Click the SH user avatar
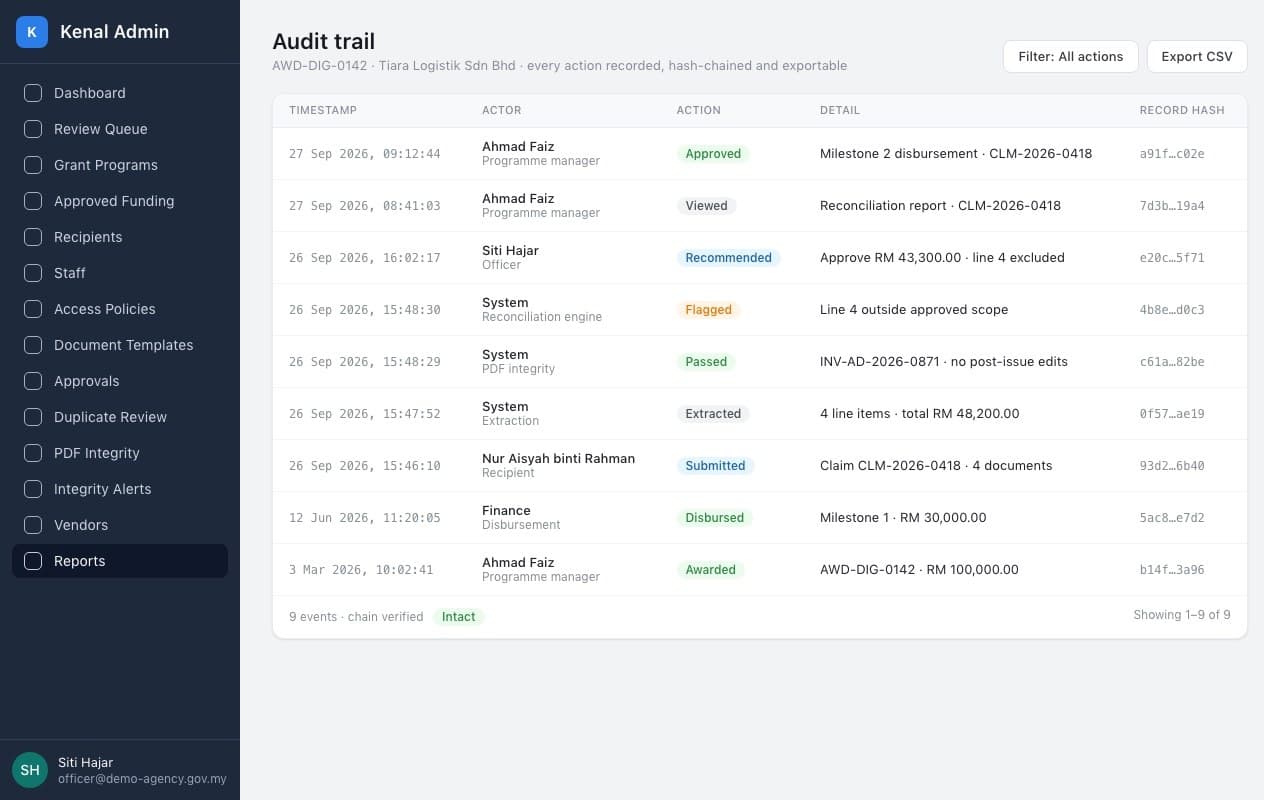 (x=30, y=770)
